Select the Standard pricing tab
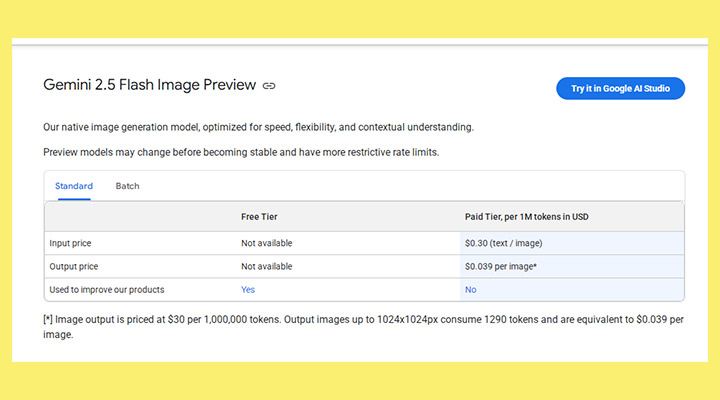The width and height of the screenshot is (720, 400). point(74,186)
